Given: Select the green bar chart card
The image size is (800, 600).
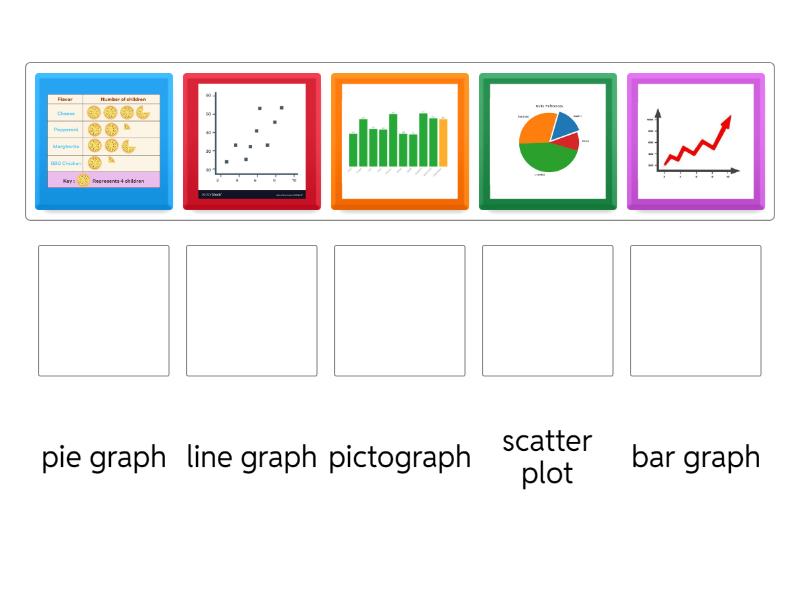Looking at the screenshot, I should click(400, 141).
